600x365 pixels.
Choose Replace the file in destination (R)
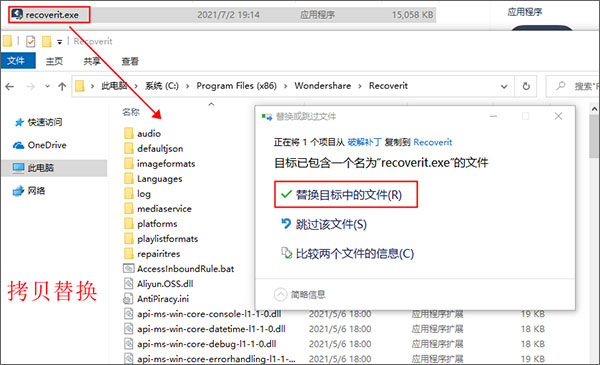(x=346, y=195)
